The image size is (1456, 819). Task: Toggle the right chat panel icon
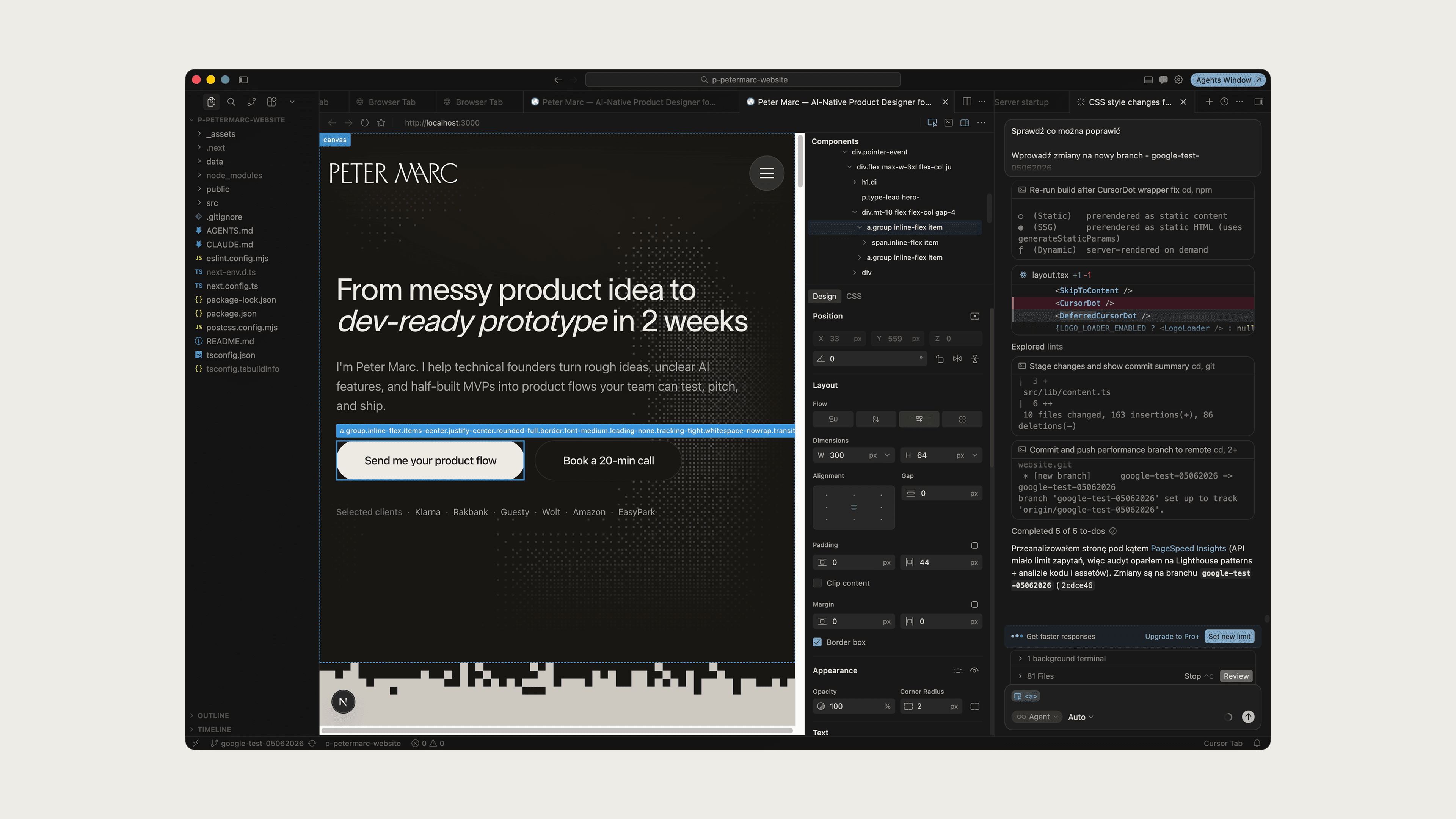coord(1259,102)
